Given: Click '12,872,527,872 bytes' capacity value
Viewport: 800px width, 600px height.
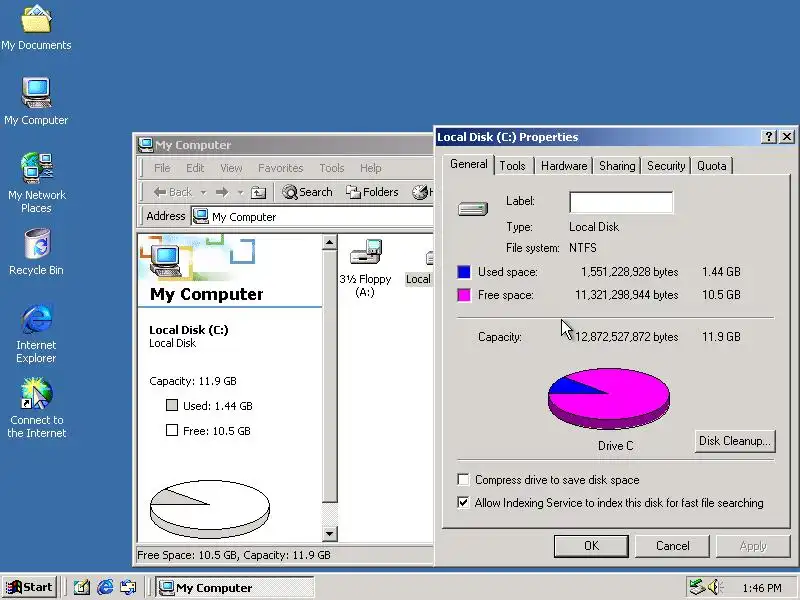Looking at the screenshot, I should (x=627, y=337).
